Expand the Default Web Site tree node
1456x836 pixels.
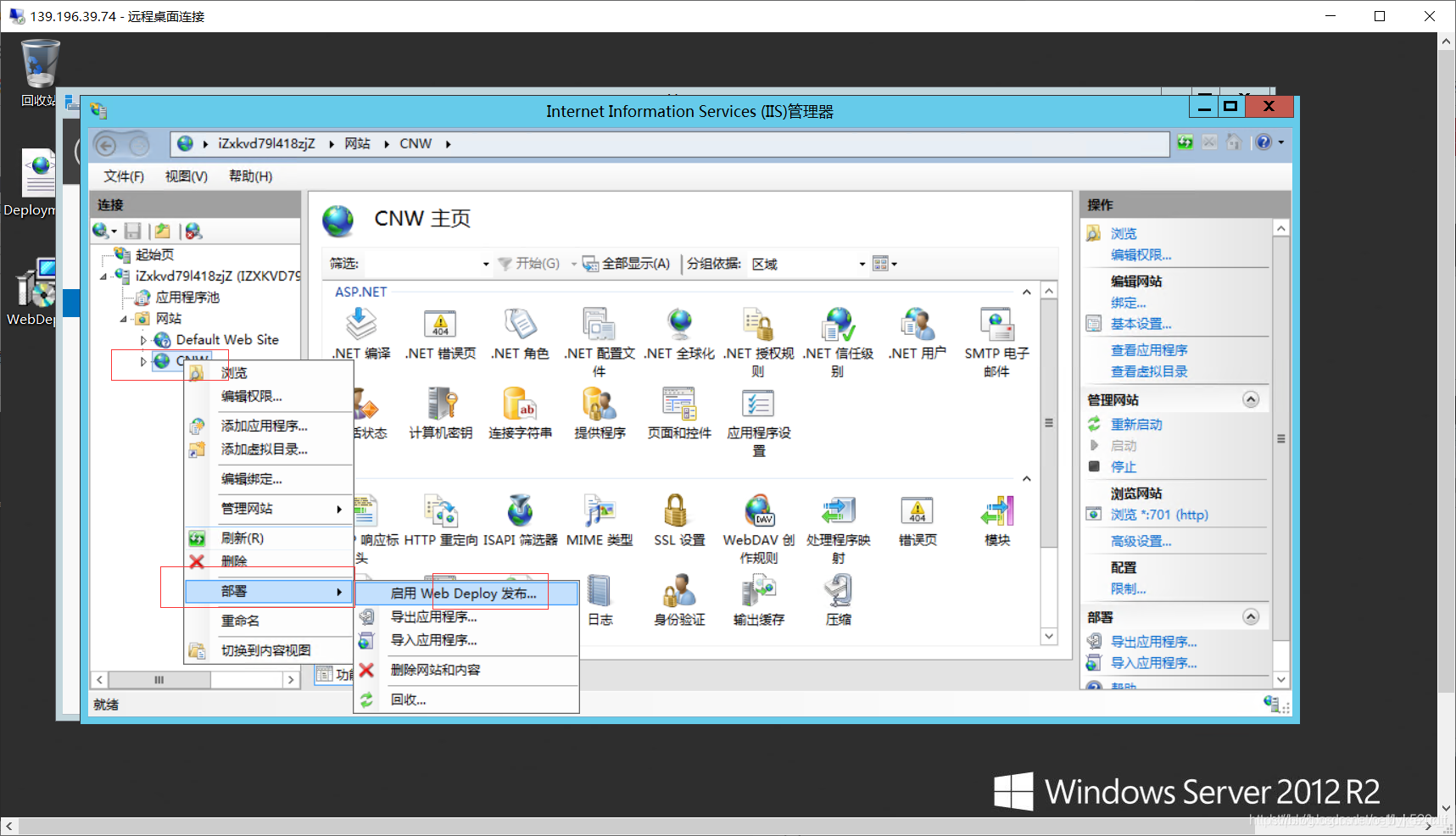point(143,340)
